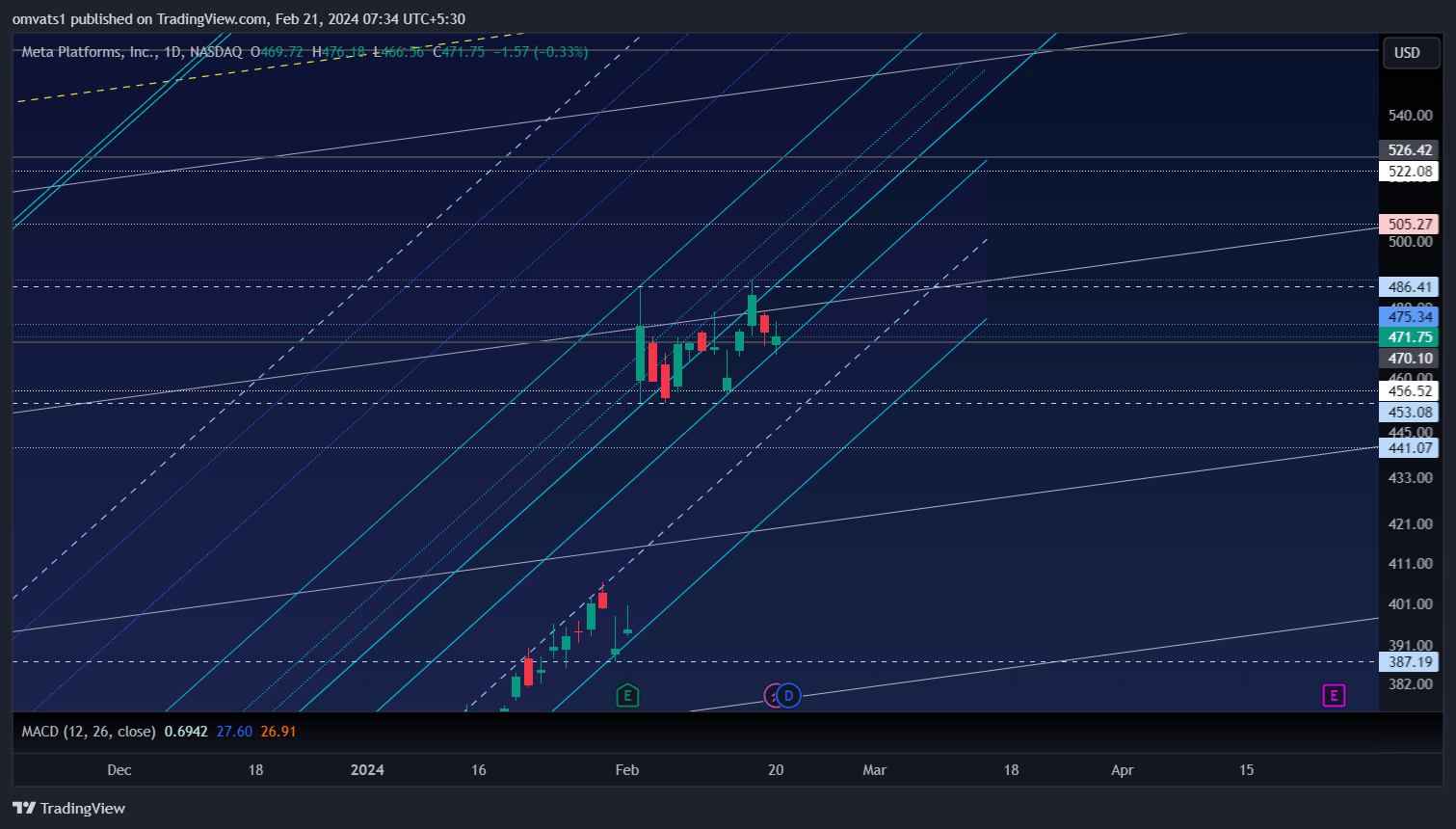Click the 522.08 price label
This screenshot has width=1456, height=829.
point(1408,172)
